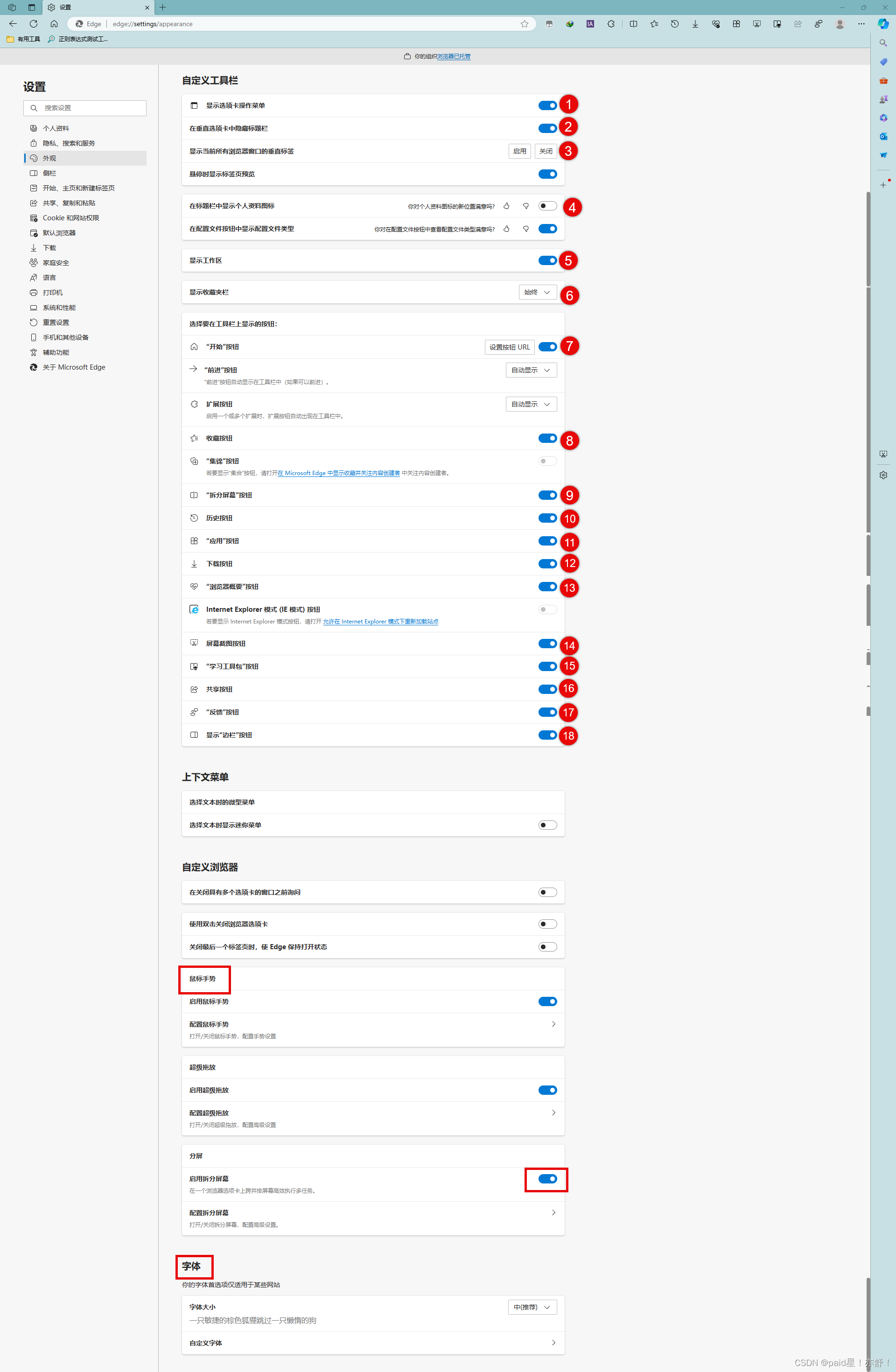This screenshot has width=896, height=1372.
Task: Open the Copilot sidebar icon
Action: click(x=883, y=24)
